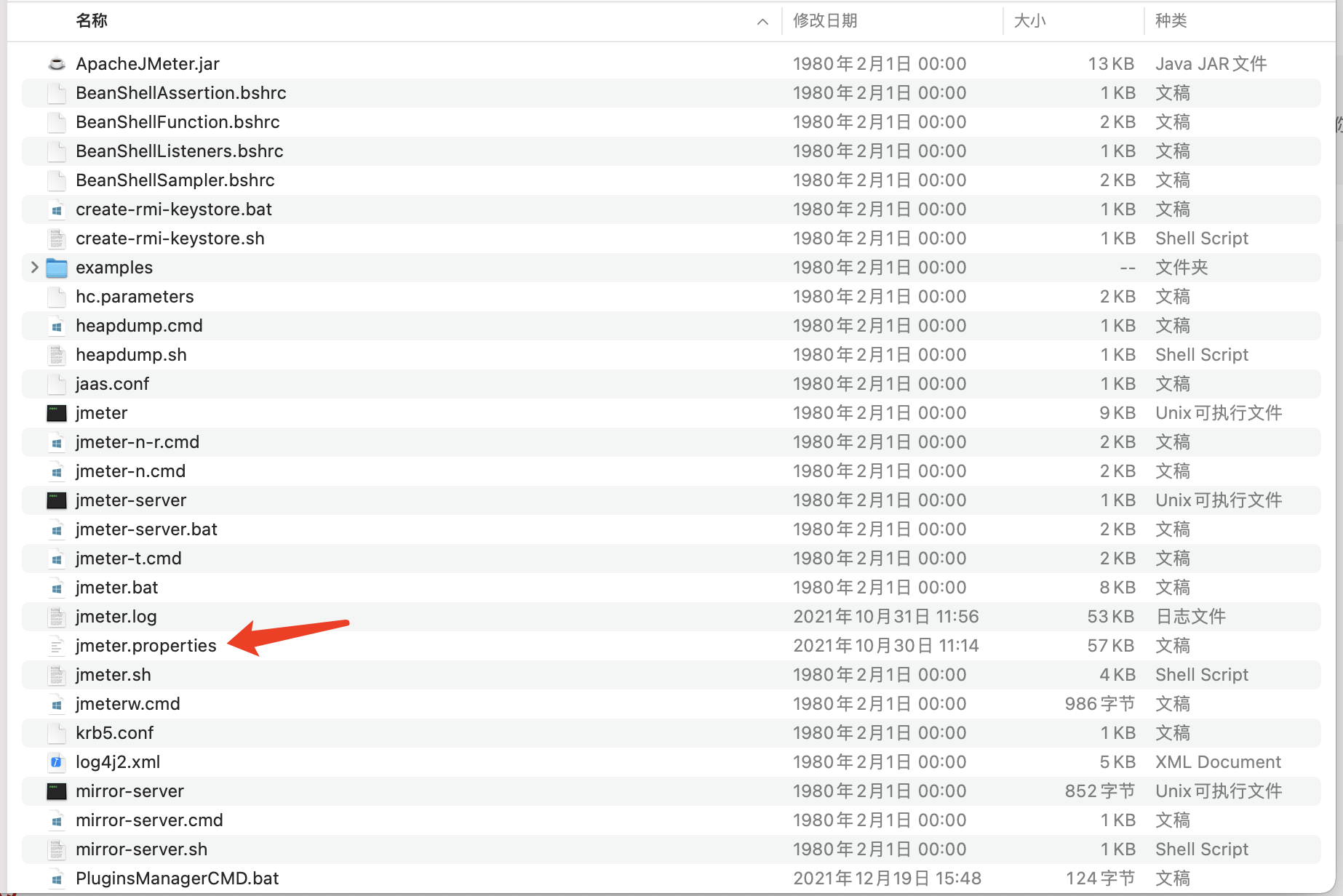The image size is (1343, 896).
Task: Click the log4j2.xml document icon
Action: [57, 762]
